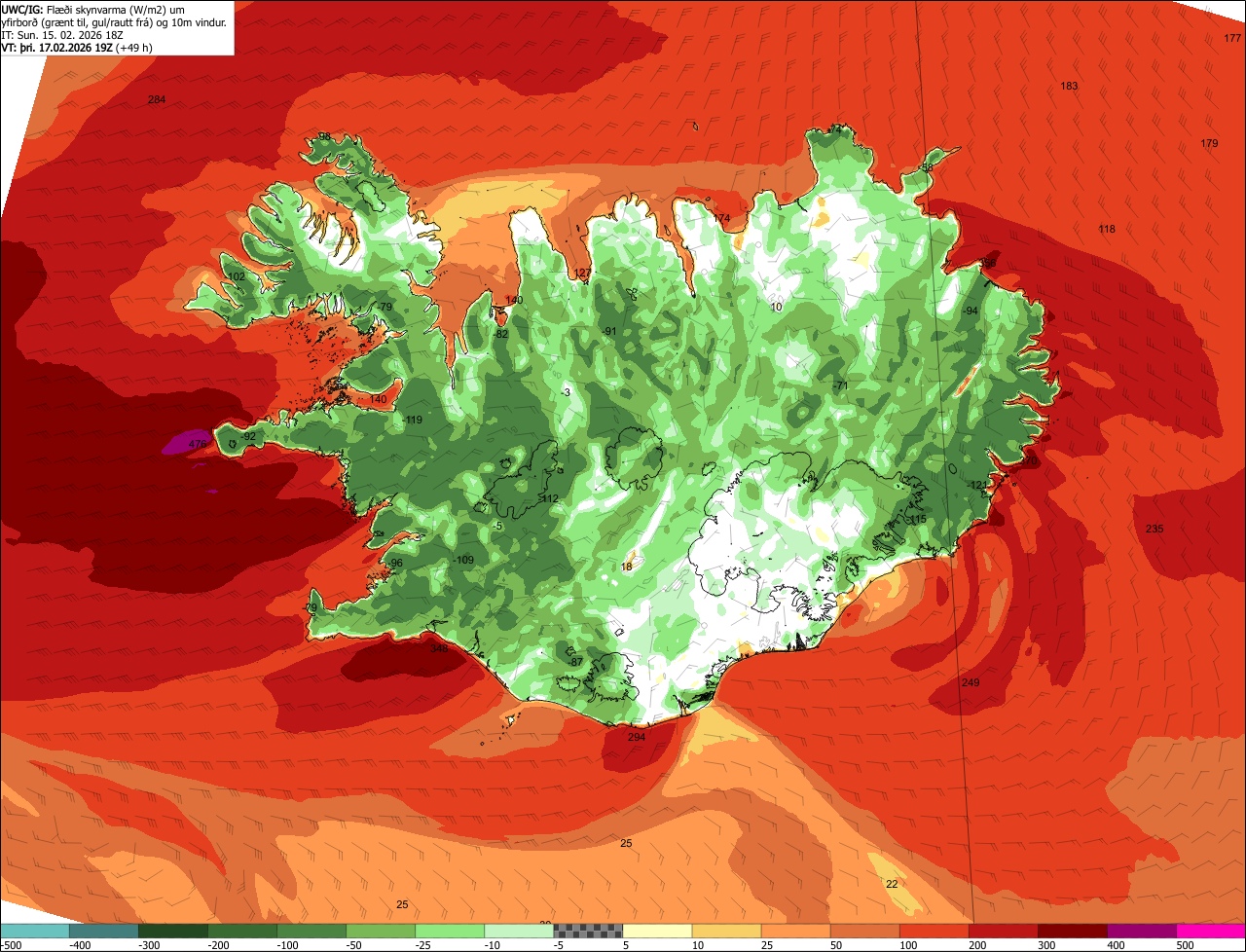This screenshot has width=1246, height=952.
Task: Select the light teal legend swatch starting at -500
Action: 34,931
